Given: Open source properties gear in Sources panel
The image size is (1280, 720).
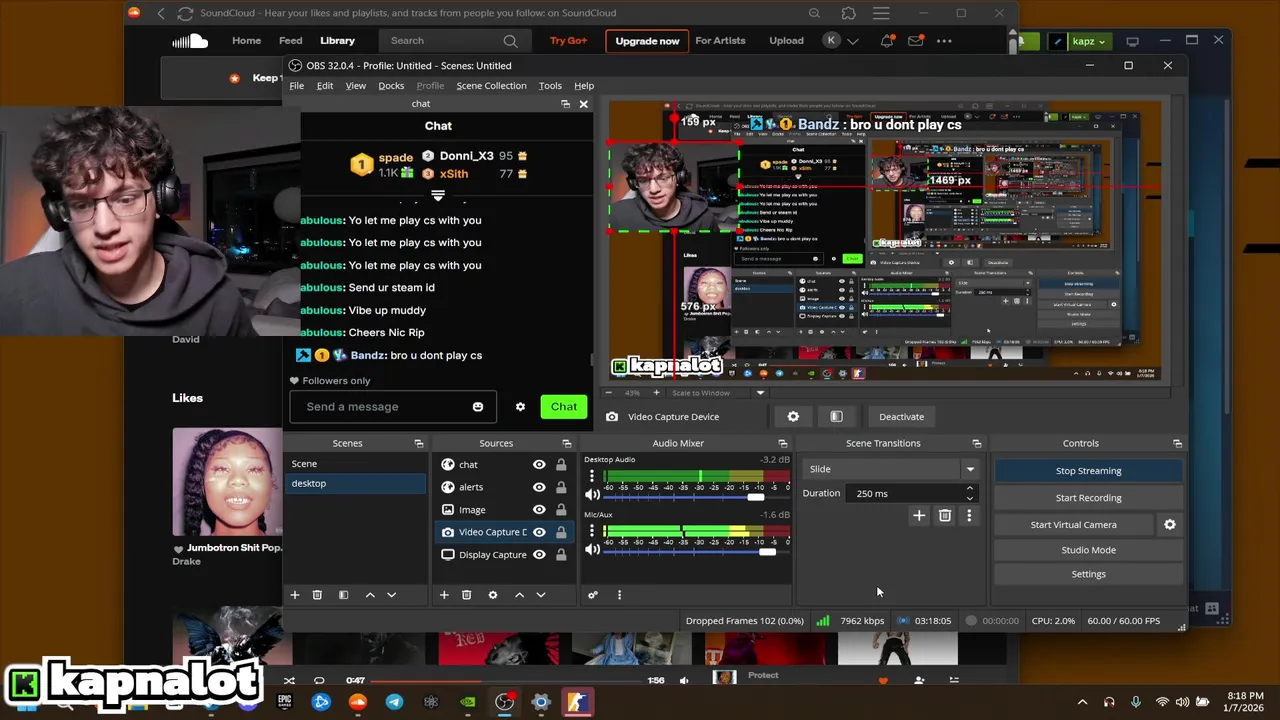Looking at the screenshot, I should (x=492, y=595).
